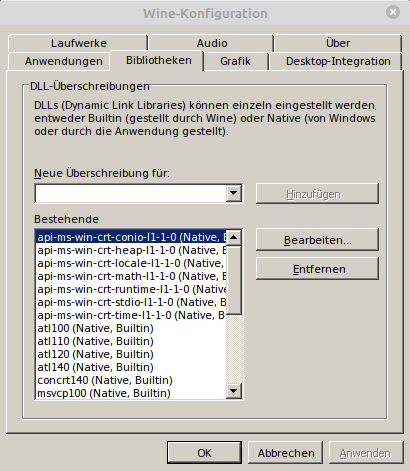Close the Wine-Konfiguration window
The width and height of the screenshot is (410, 471).
(393, 12)
